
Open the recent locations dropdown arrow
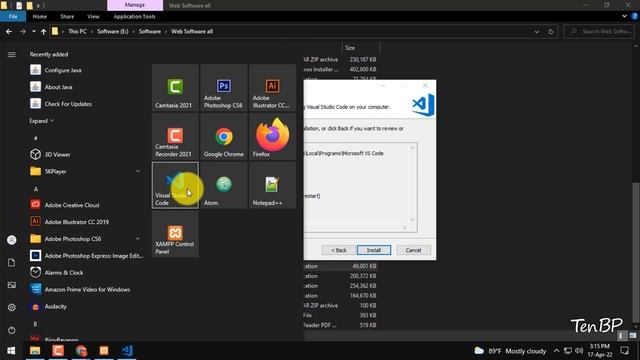tap(33, 31)
